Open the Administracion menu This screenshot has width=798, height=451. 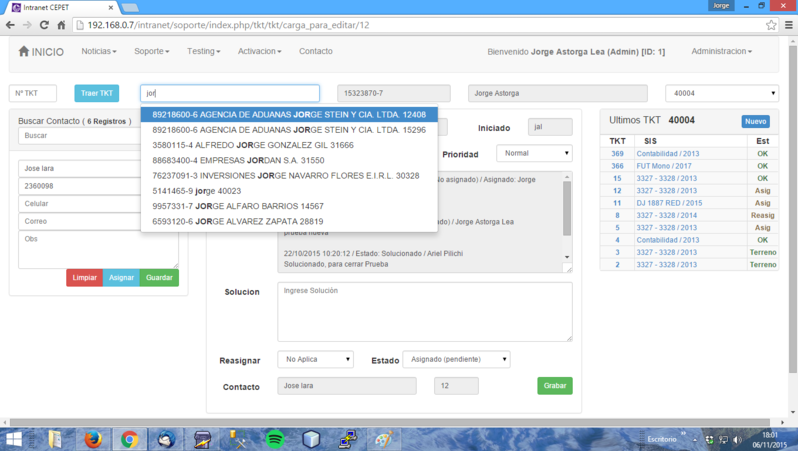pos(721,51)
